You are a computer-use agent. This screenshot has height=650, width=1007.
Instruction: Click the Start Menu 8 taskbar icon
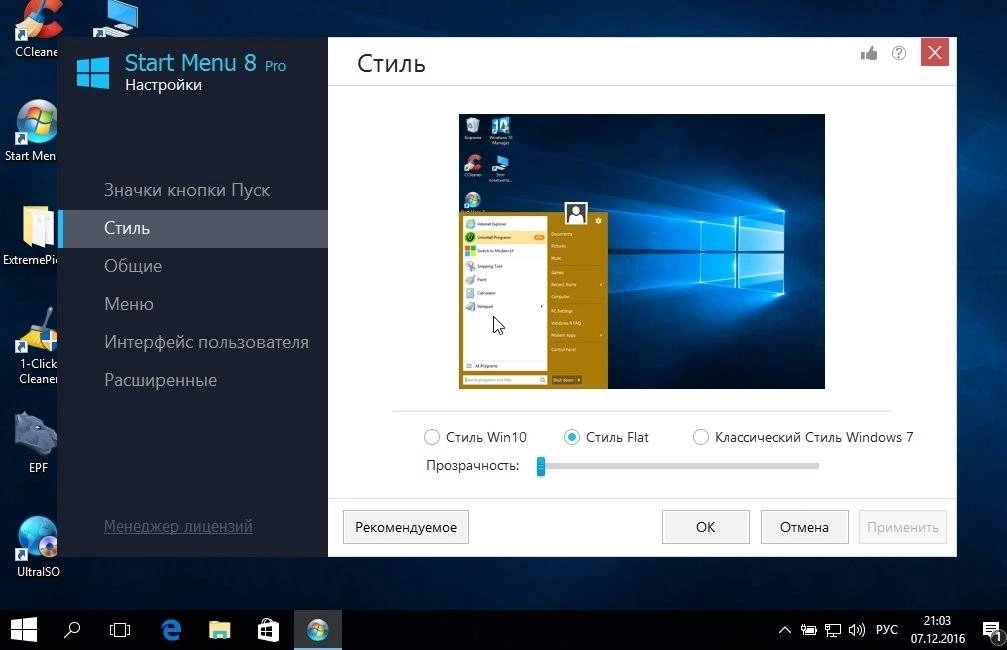coord(317,630)
